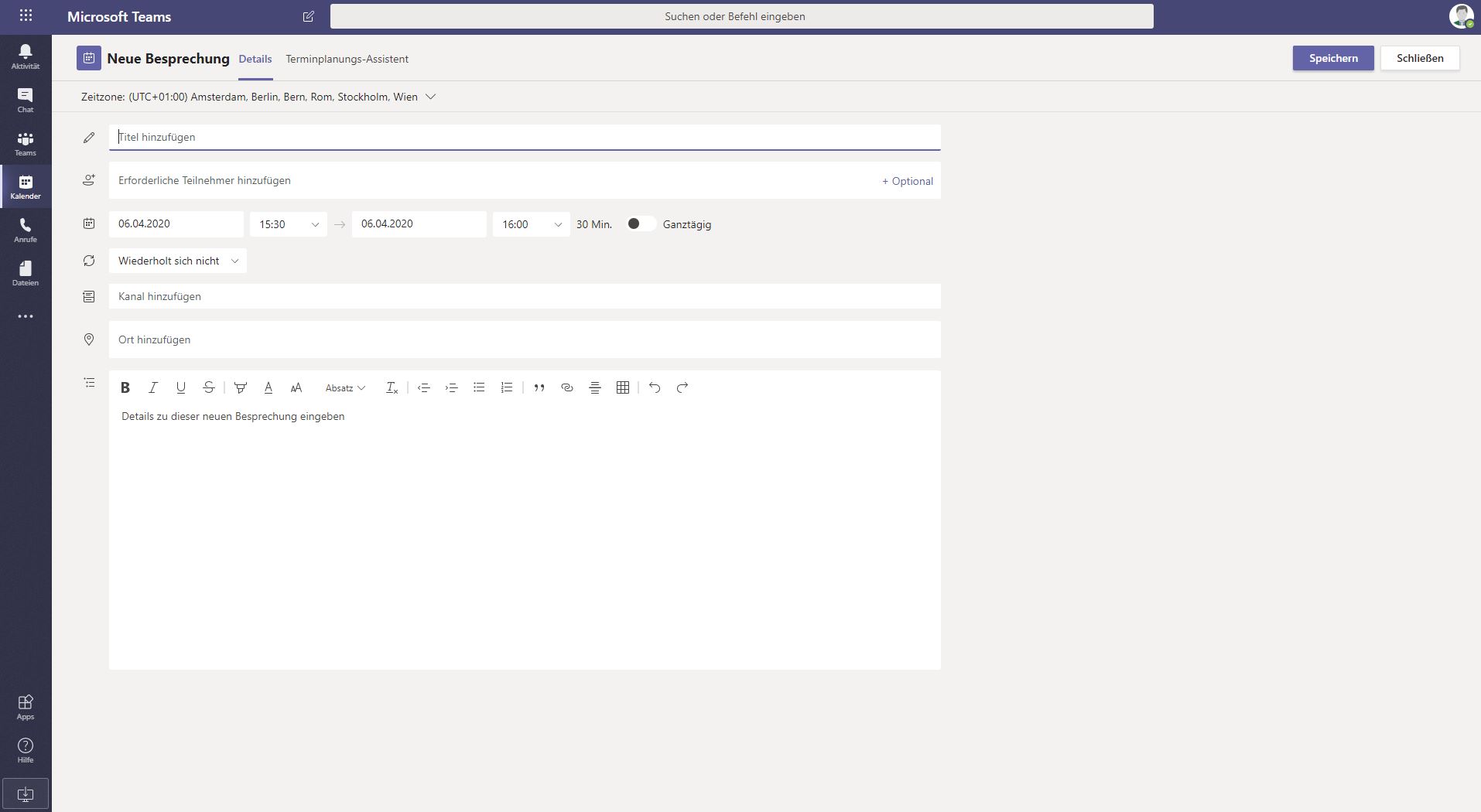Image resolution: width=1481 pixels, height=812 pixels.
Task: Clear all text formatting
Action: pyautogui.click(x=392, y=387)
